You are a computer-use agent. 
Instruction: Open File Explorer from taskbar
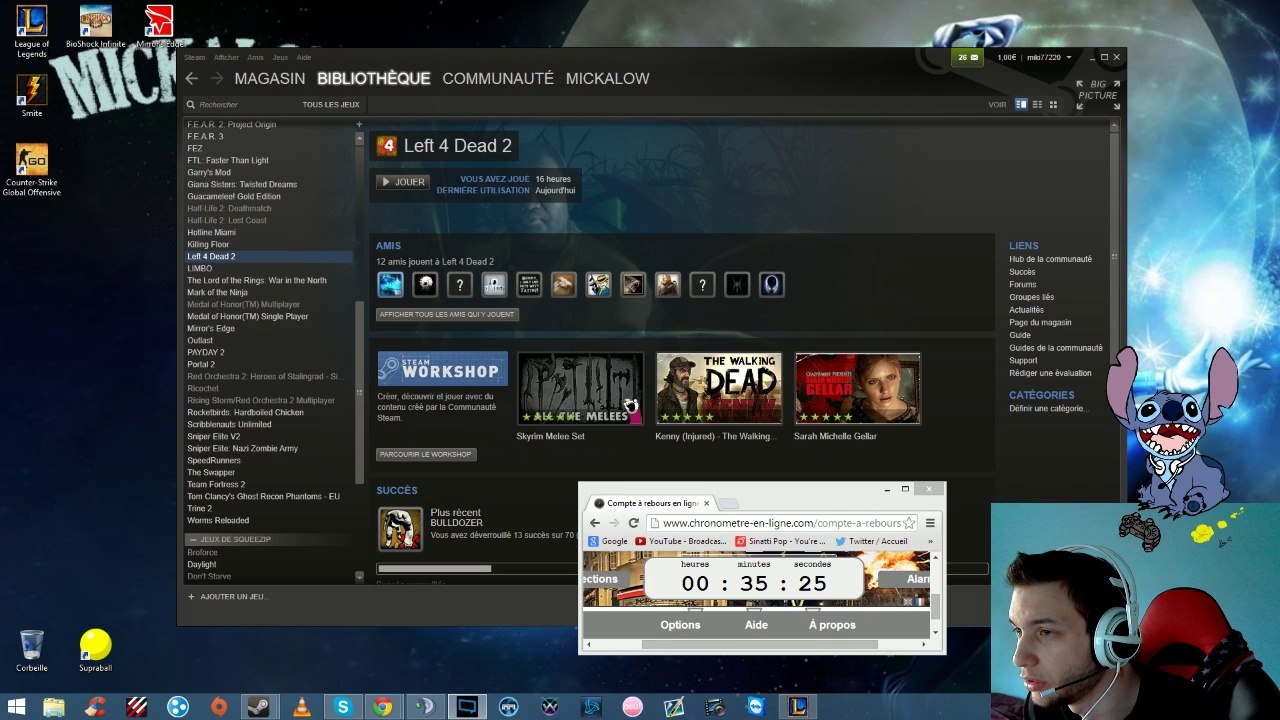(54, 707)
